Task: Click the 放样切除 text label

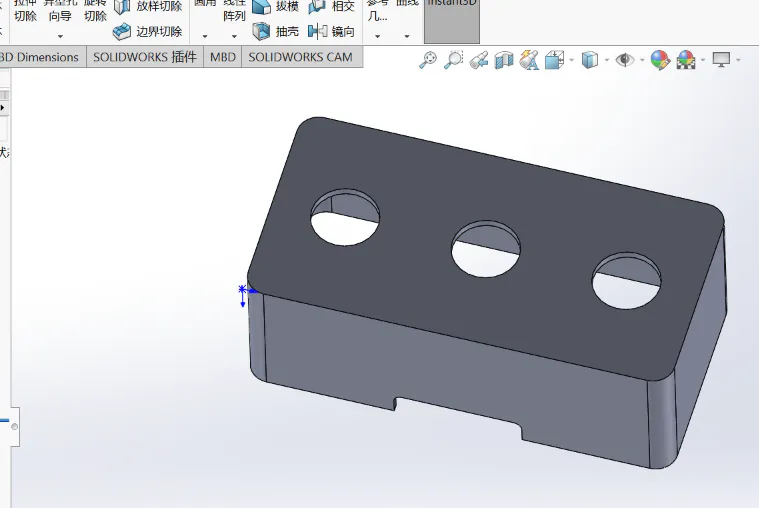Action: 159,7
